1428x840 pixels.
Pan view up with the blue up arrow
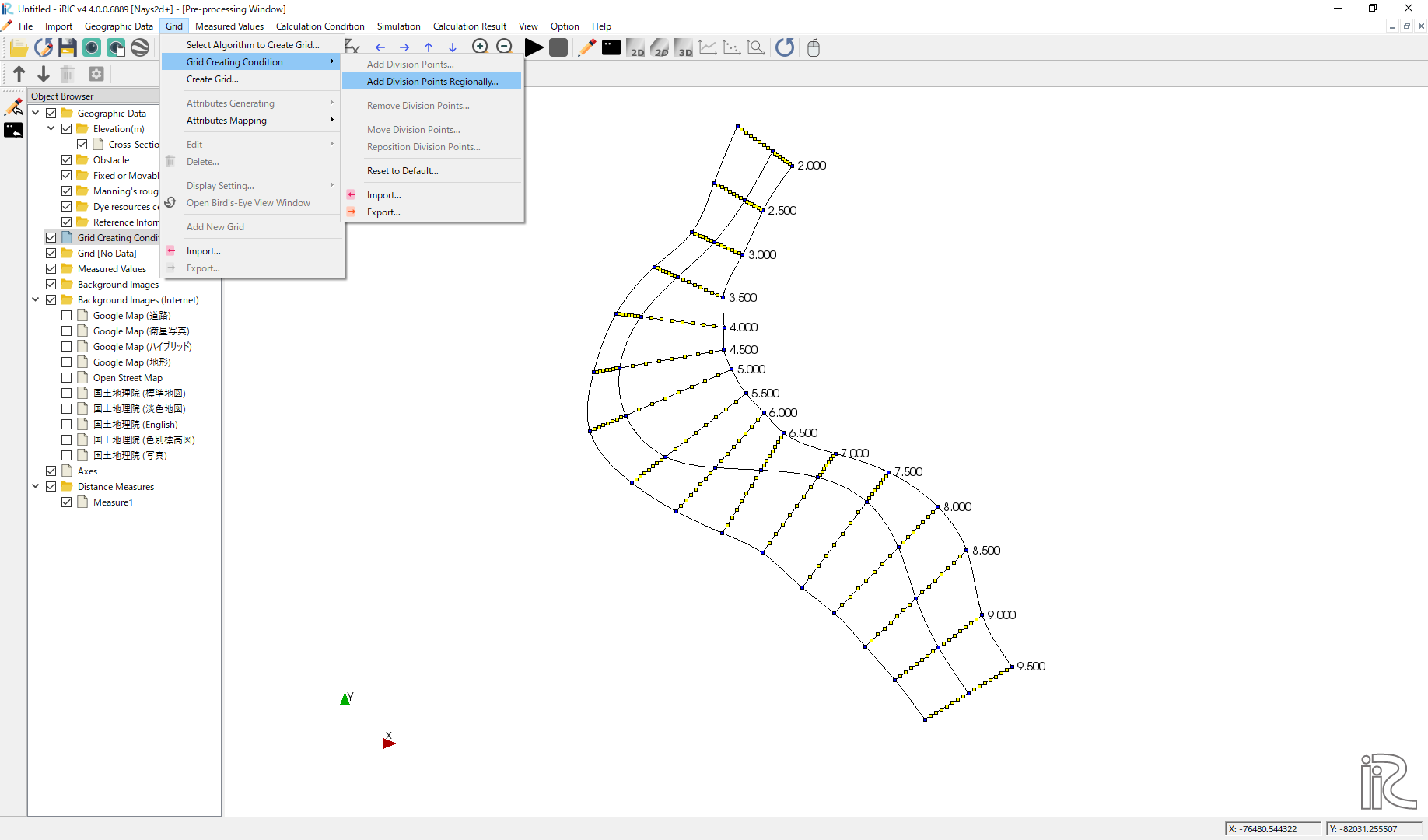click(x=429, y=47)
